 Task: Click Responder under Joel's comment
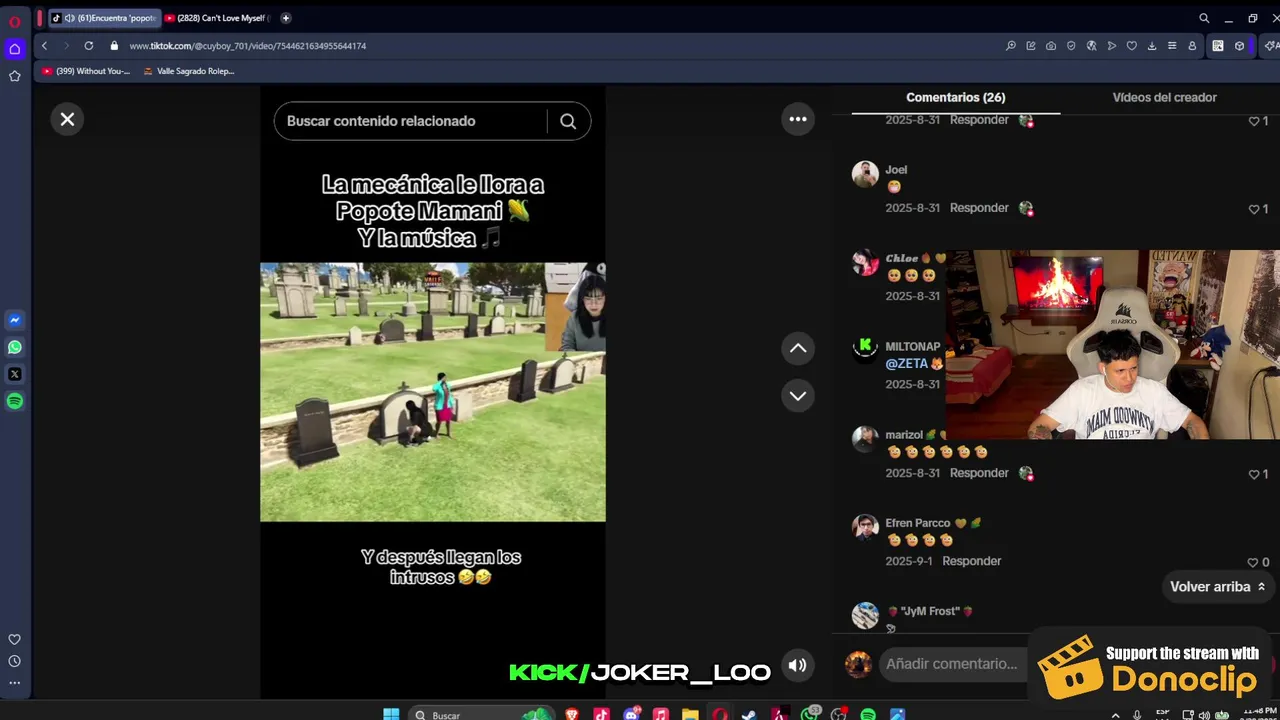[979, 208]
